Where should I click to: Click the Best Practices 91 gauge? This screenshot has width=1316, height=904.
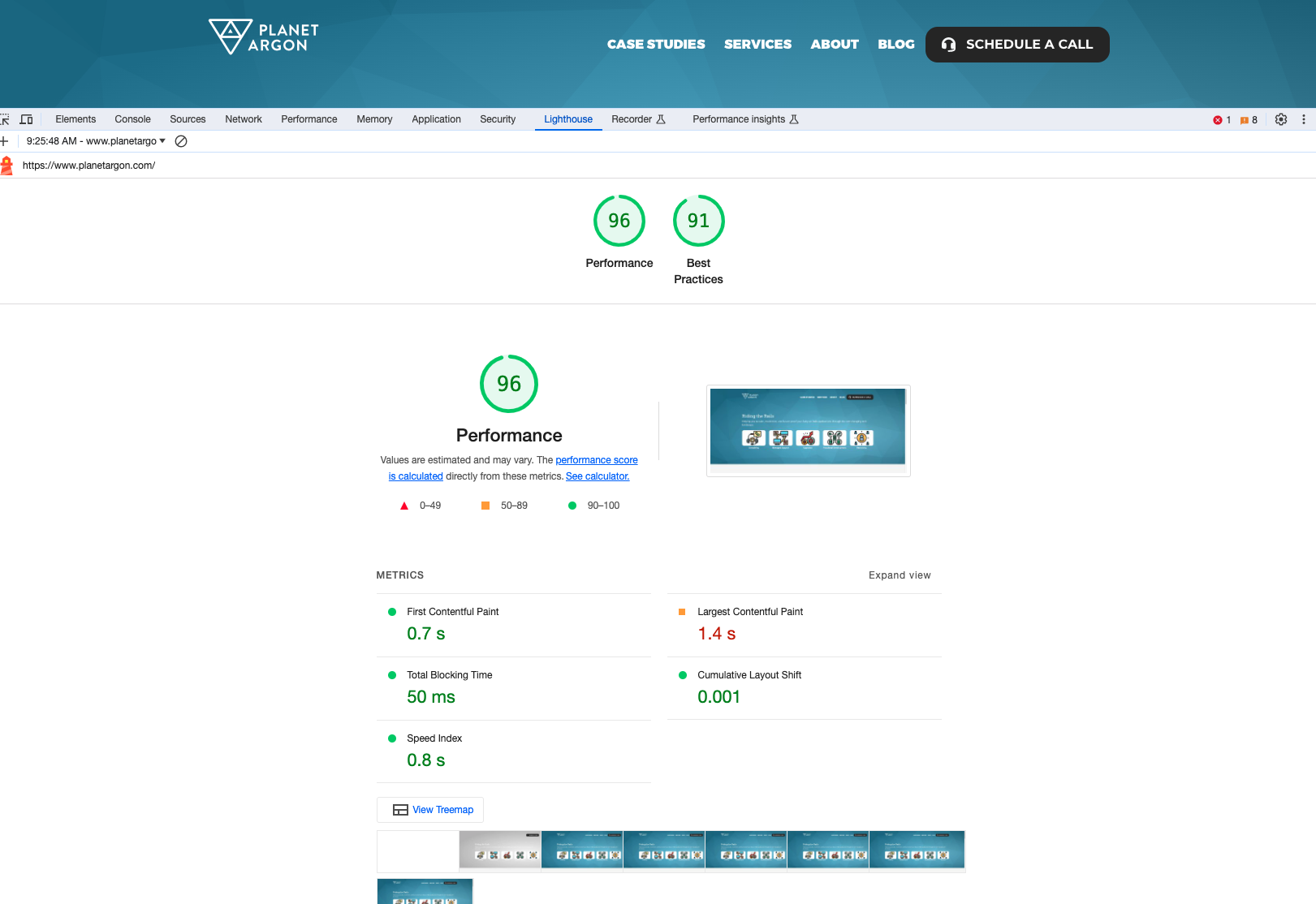click(698, 221)
